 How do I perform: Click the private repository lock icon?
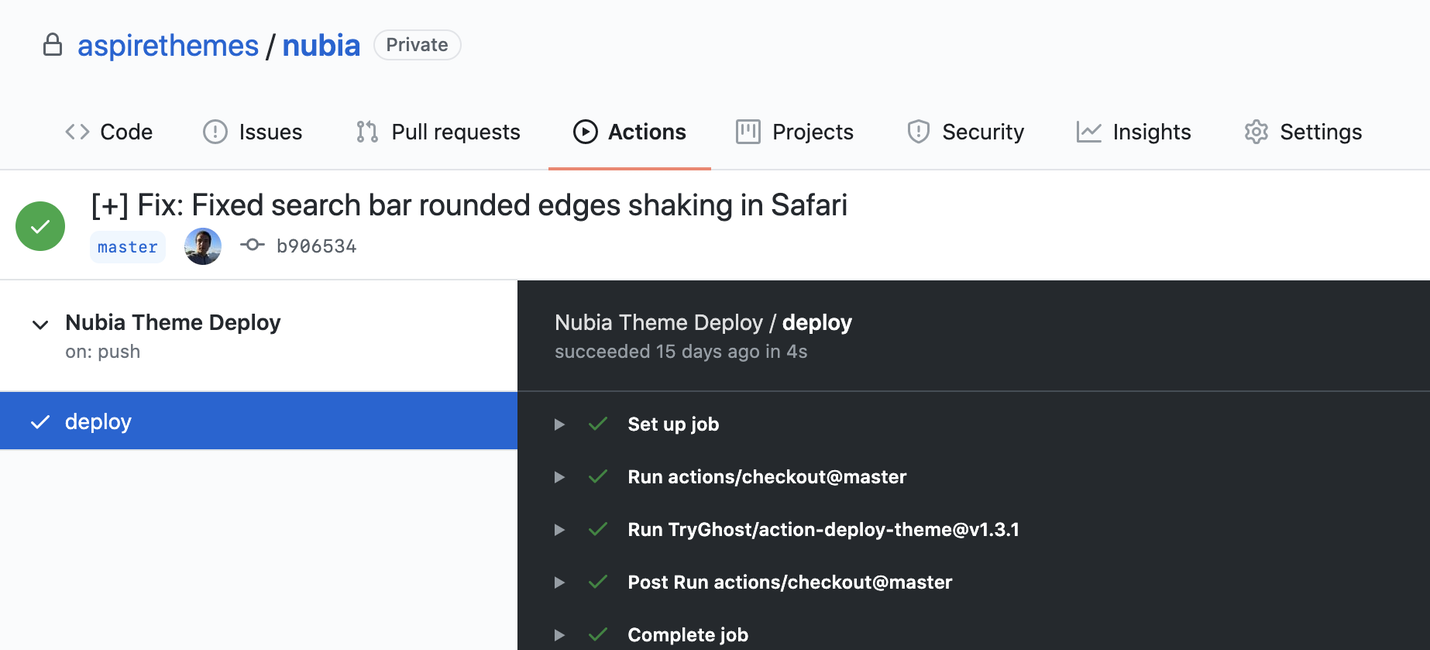(52, 45)
